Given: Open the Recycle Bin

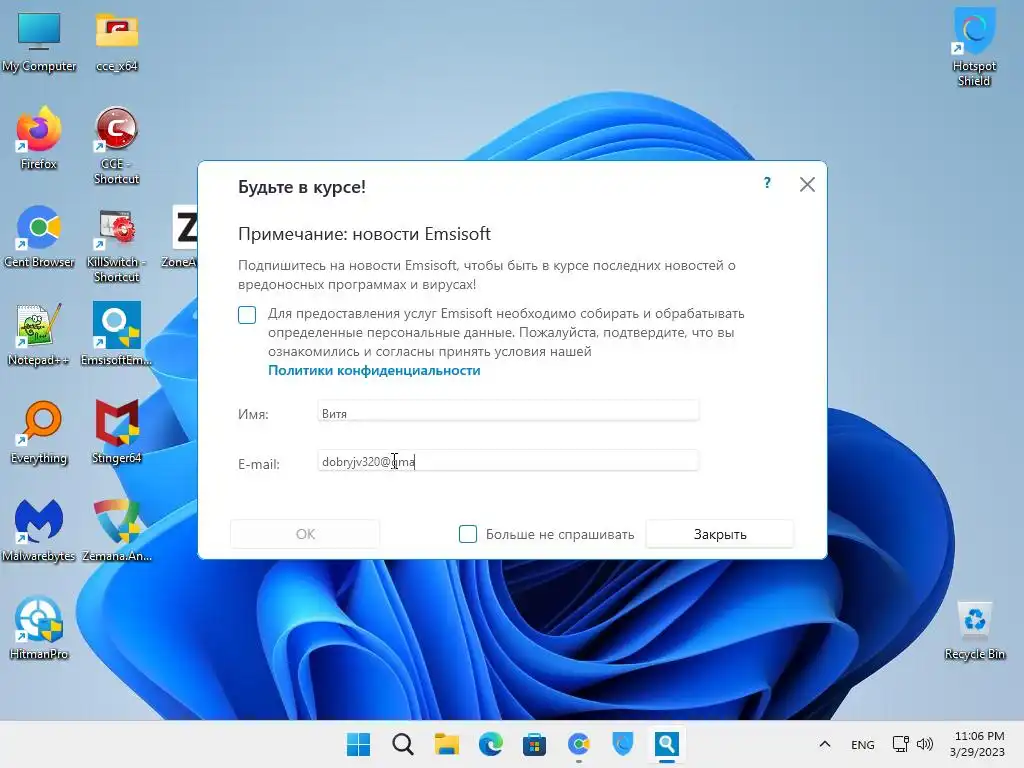Looking at the screenshot, I should click(x=974, y=630).
